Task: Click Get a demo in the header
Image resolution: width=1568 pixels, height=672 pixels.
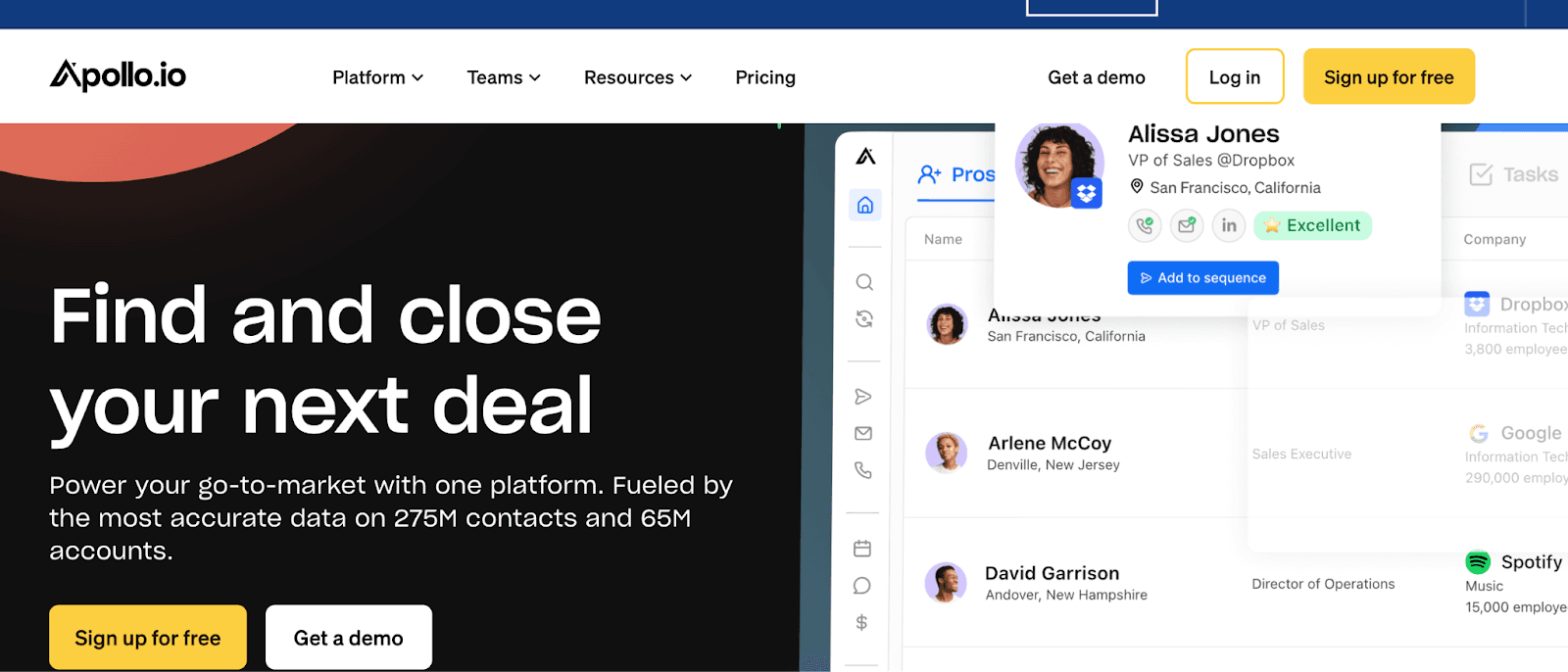Action: click(x=1097, y=77)
